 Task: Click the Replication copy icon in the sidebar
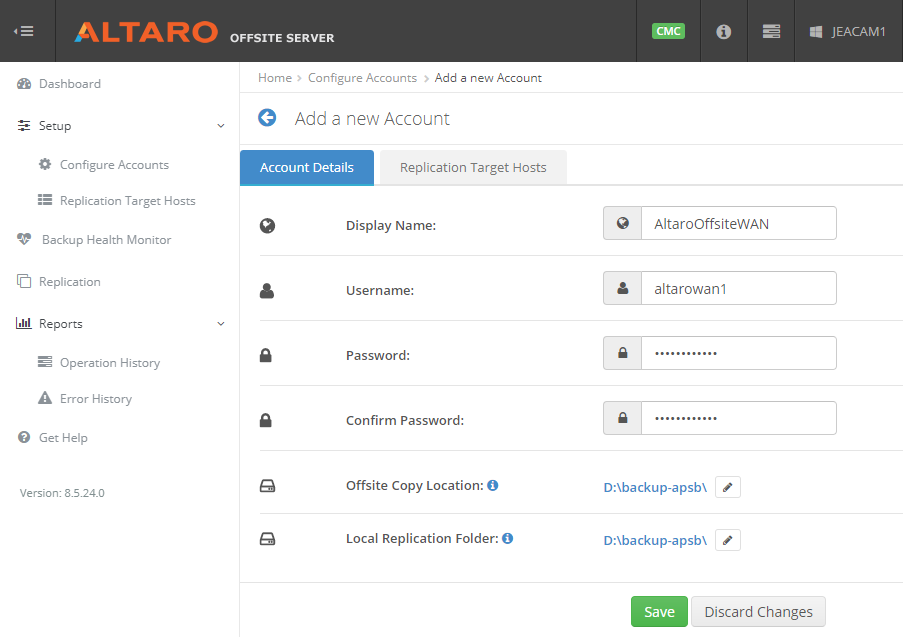24,281
